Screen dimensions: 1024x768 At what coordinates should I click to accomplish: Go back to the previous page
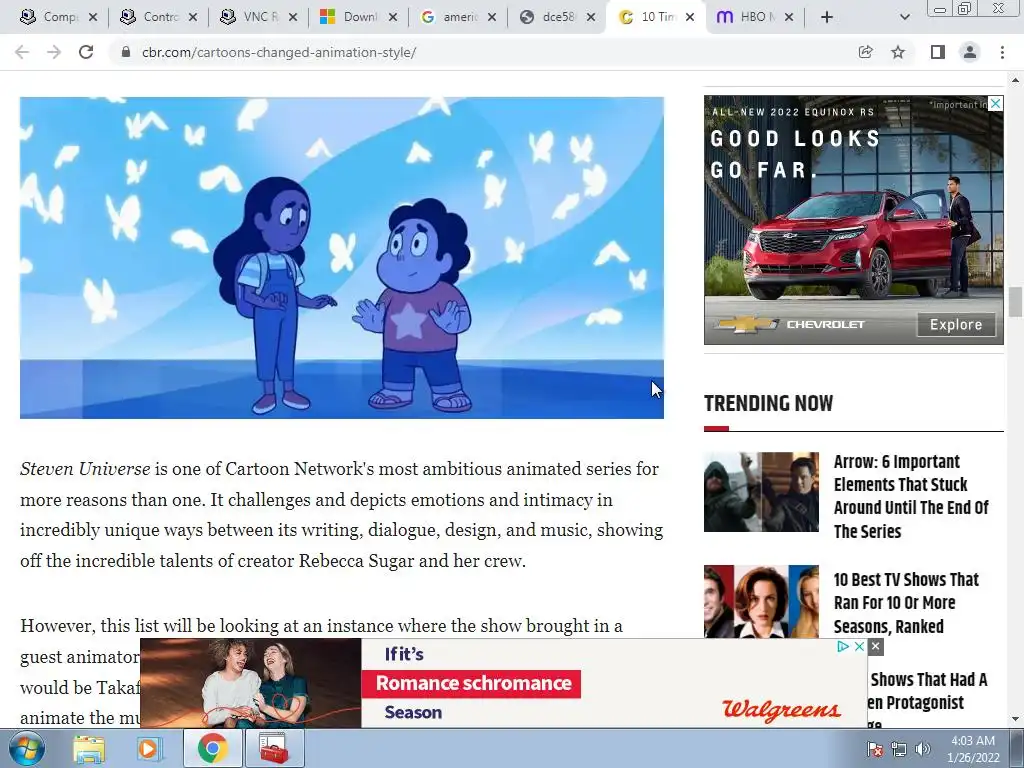click(x=22, y=52)
